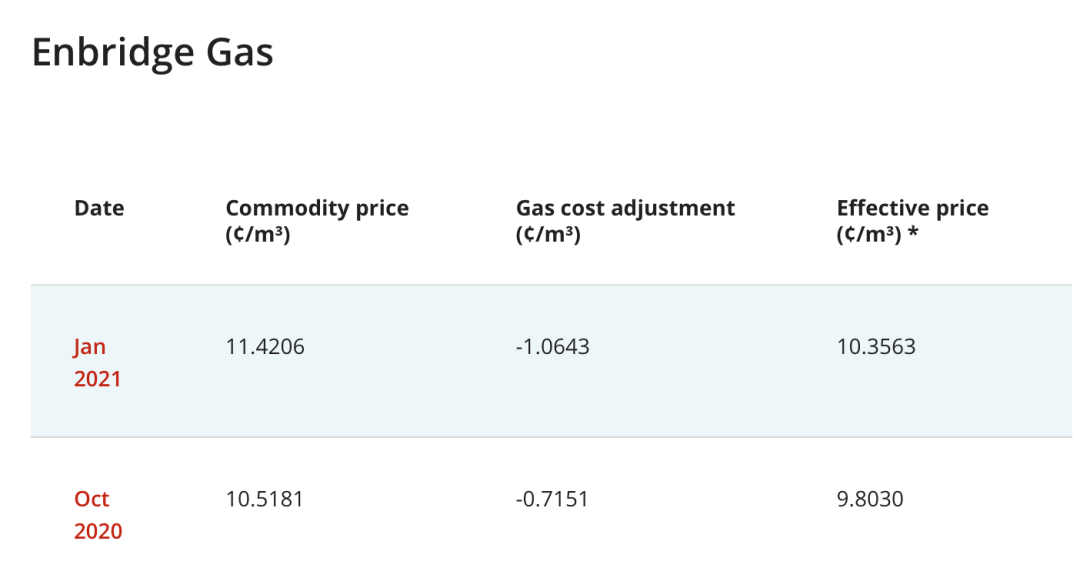This screenshot has height=588, width=1080.
Task: Click the highlighted Jan 2021 table row
Action: tap(551, 361)
